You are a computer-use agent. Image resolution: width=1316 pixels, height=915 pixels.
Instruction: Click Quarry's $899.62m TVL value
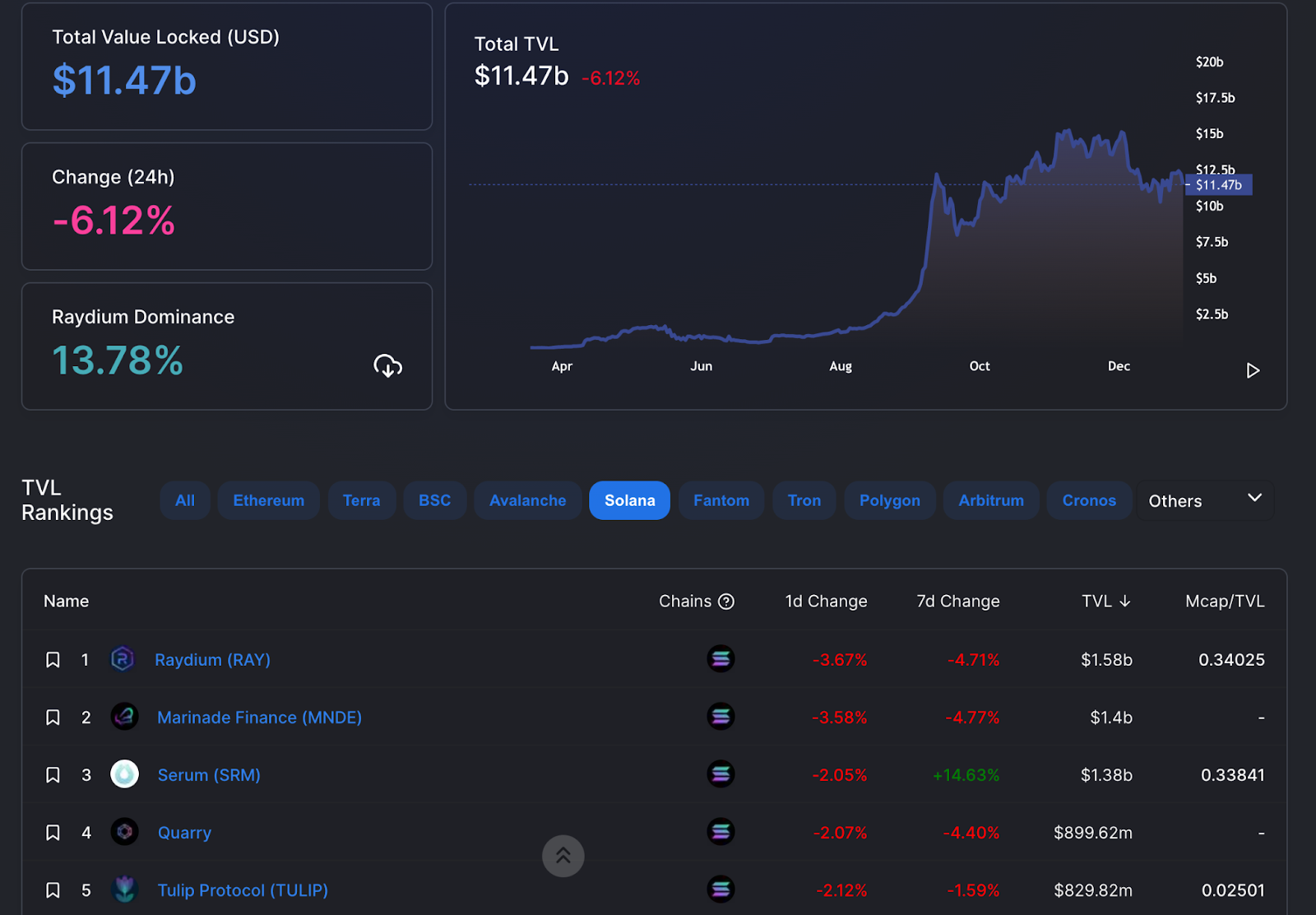pos(1093,833)
